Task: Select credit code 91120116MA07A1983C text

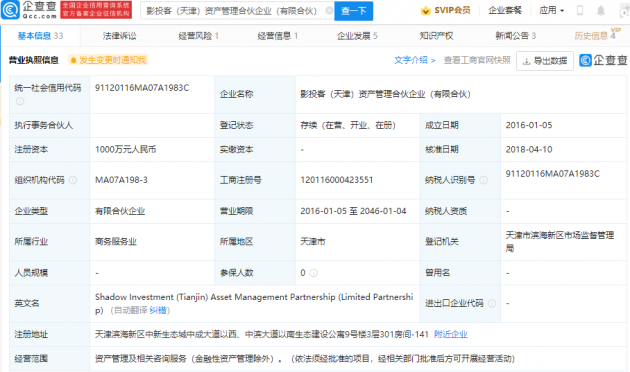Action: [x=142, y=88]
